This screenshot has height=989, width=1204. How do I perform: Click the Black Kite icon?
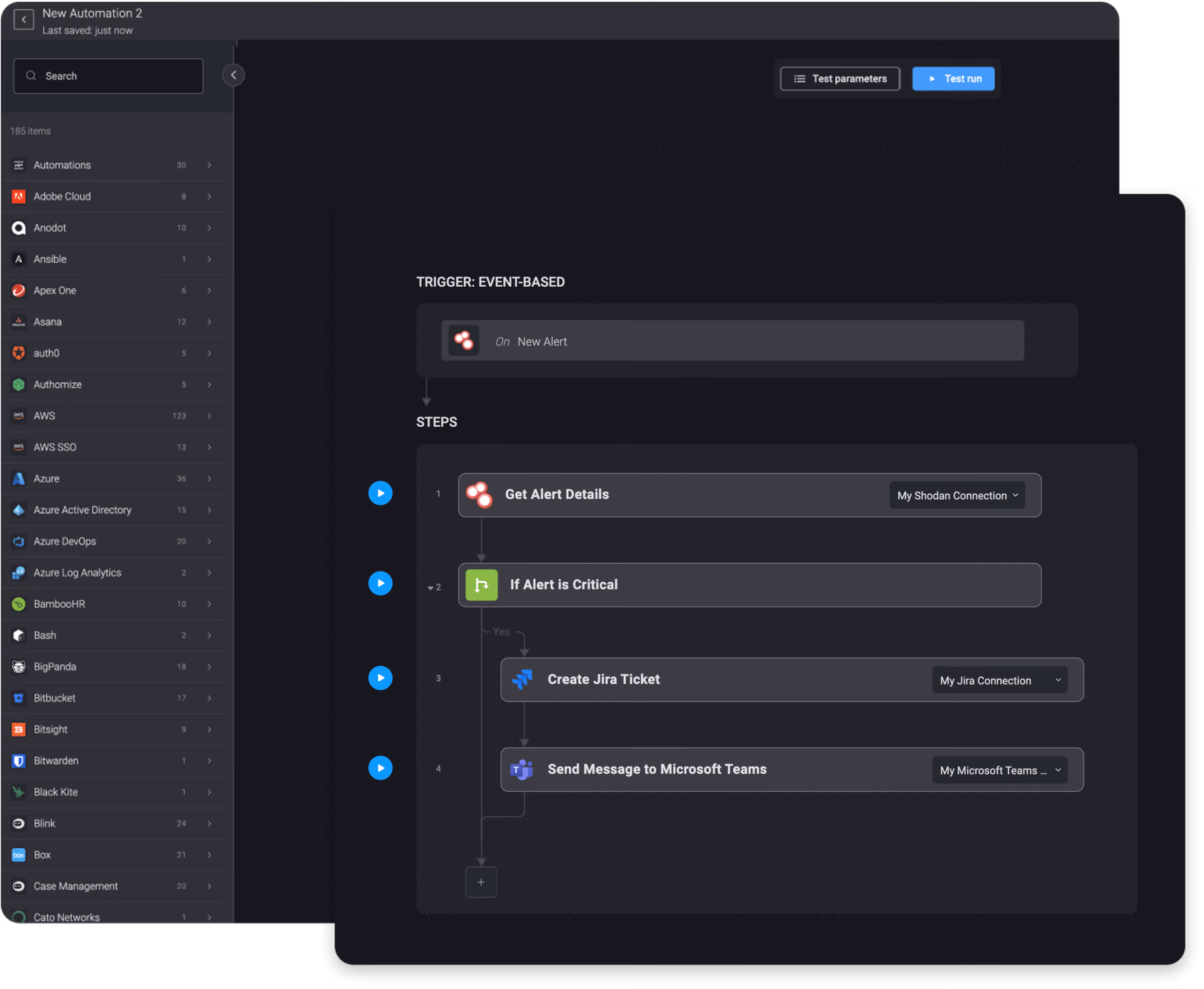19,793
